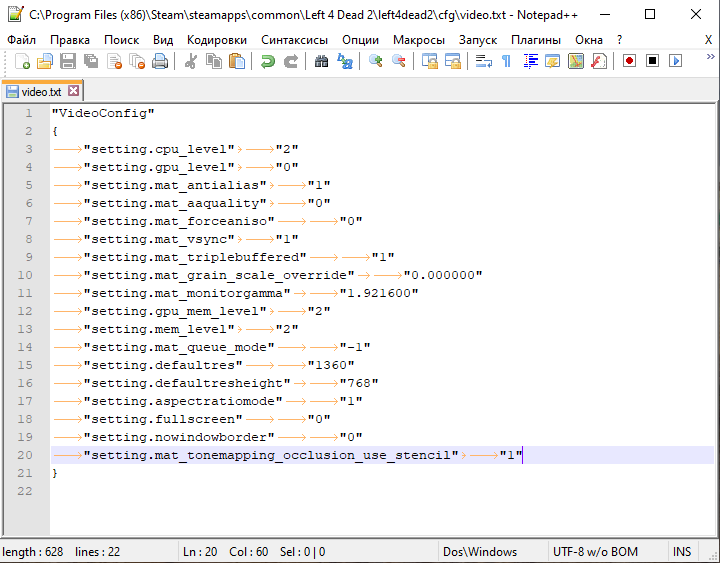Open the Запуск menu

(478, 40)
